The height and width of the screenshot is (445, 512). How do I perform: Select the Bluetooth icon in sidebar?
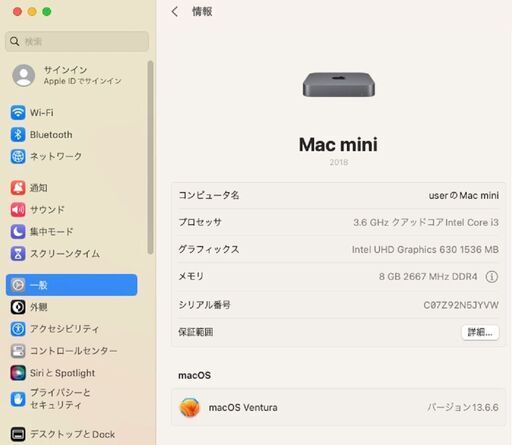[18, 134]
